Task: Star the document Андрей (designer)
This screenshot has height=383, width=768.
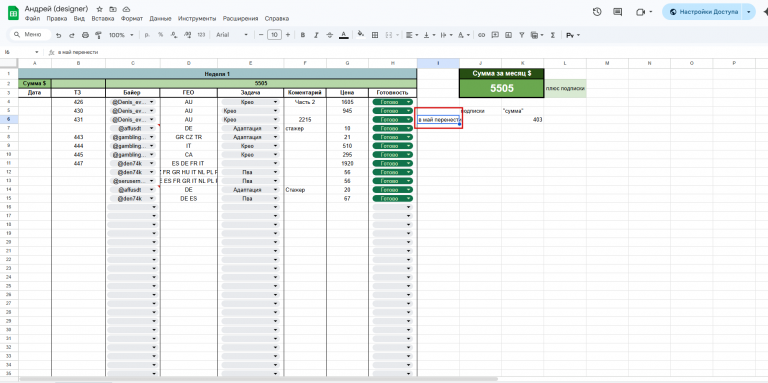Action: 99,9
